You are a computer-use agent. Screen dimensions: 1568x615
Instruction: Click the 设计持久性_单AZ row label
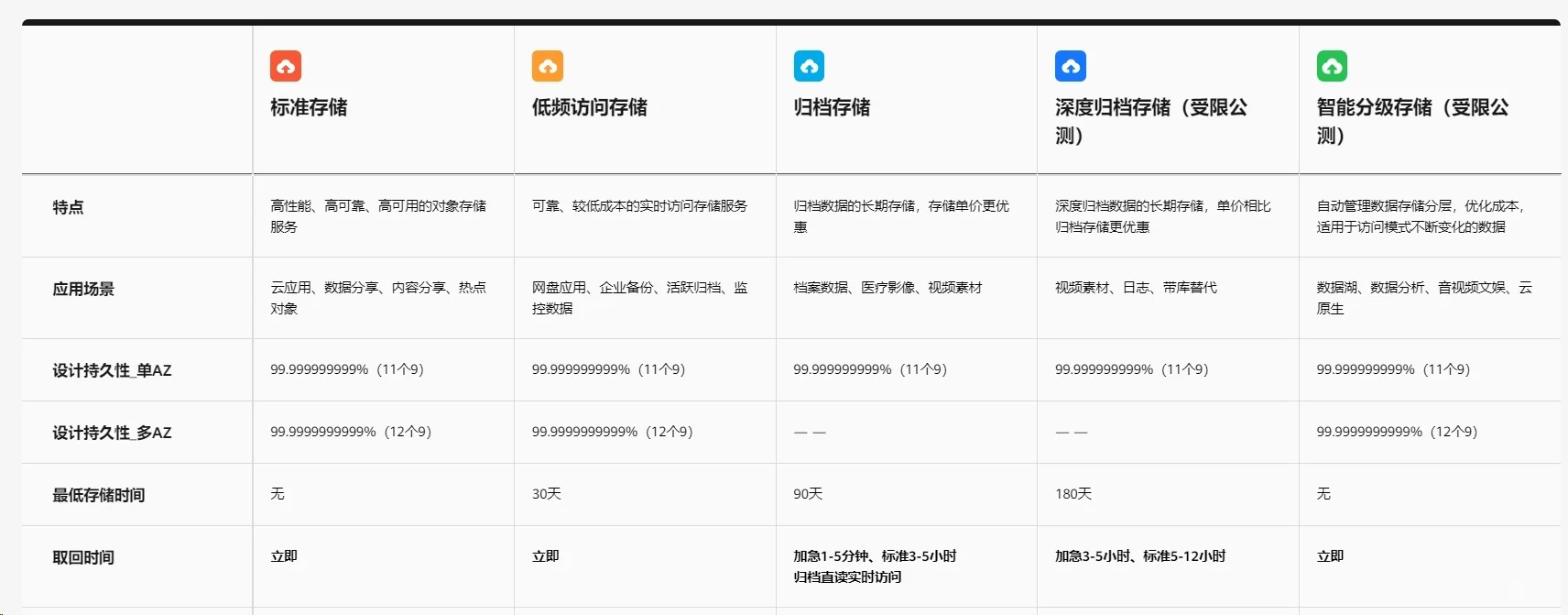(112, 370)
